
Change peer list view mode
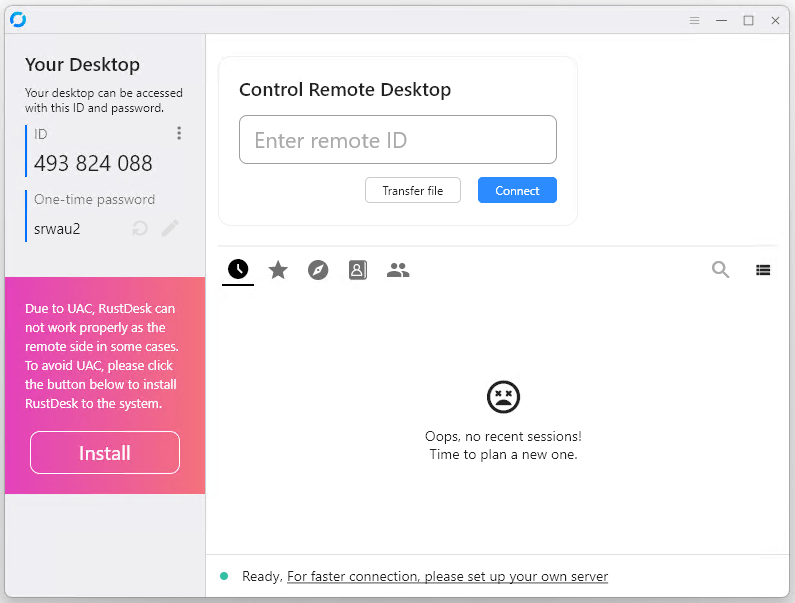click(x=763, y=270)
